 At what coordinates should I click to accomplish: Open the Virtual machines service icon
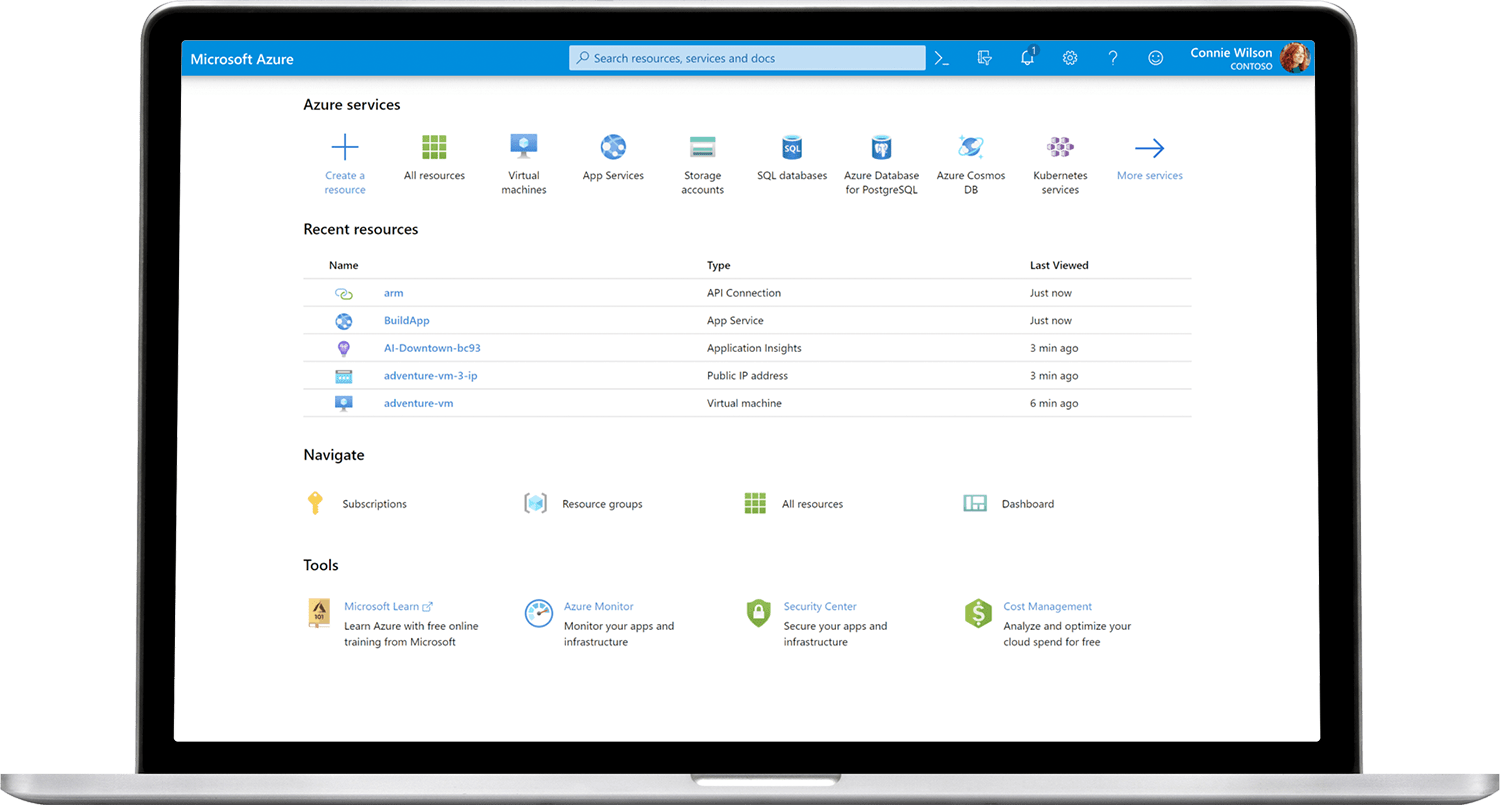[524, 147]
